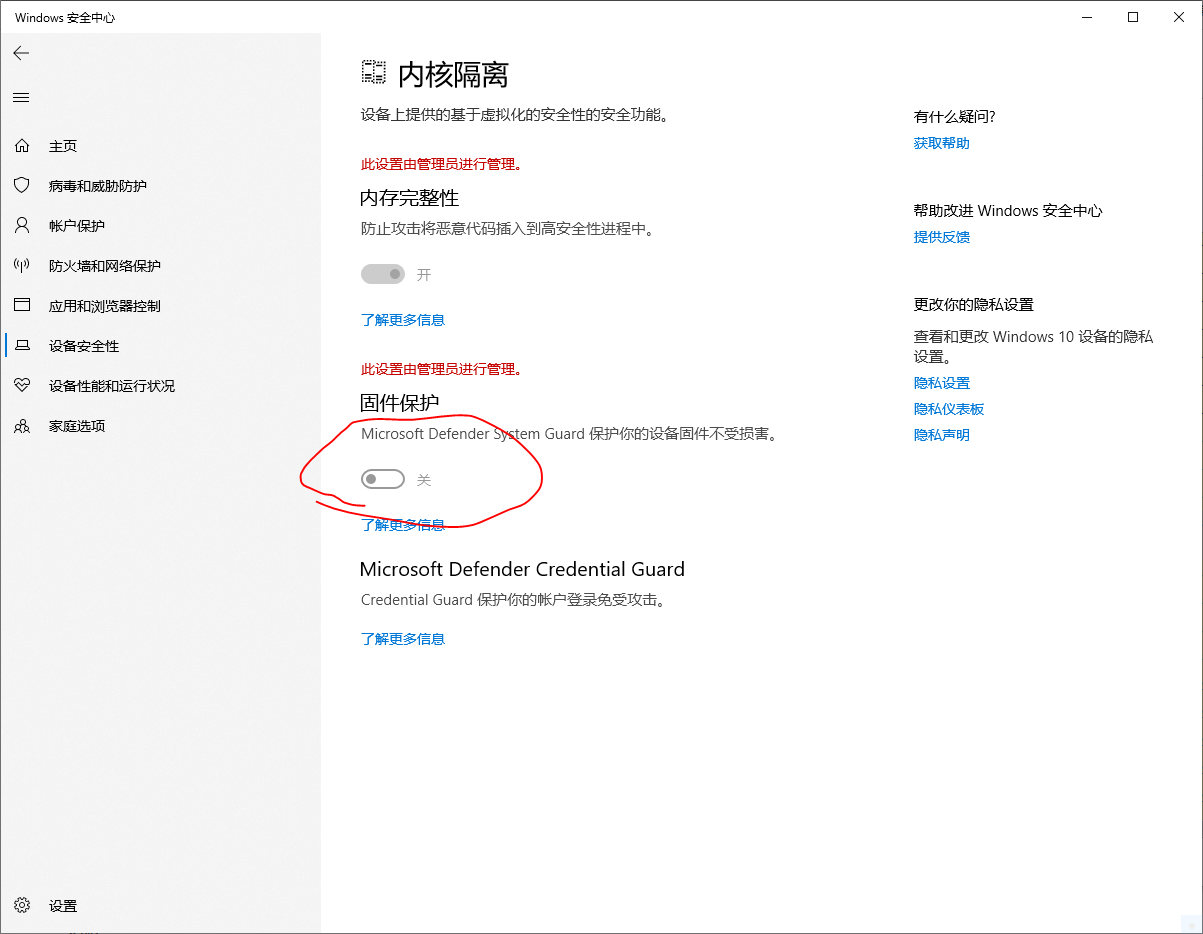Click 了解更多信息 under Credential Guard

coord(403,638)
